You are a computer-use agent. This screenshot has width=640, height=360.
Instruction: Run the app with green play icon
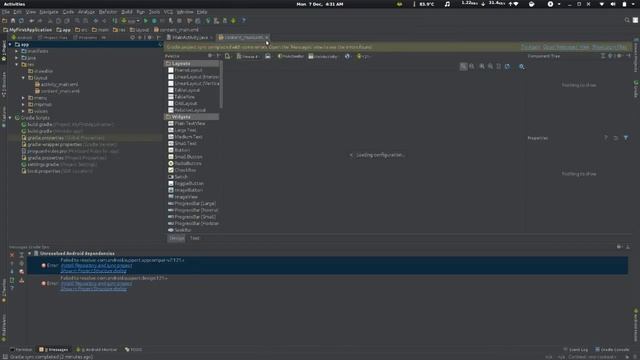pos(146,20)
